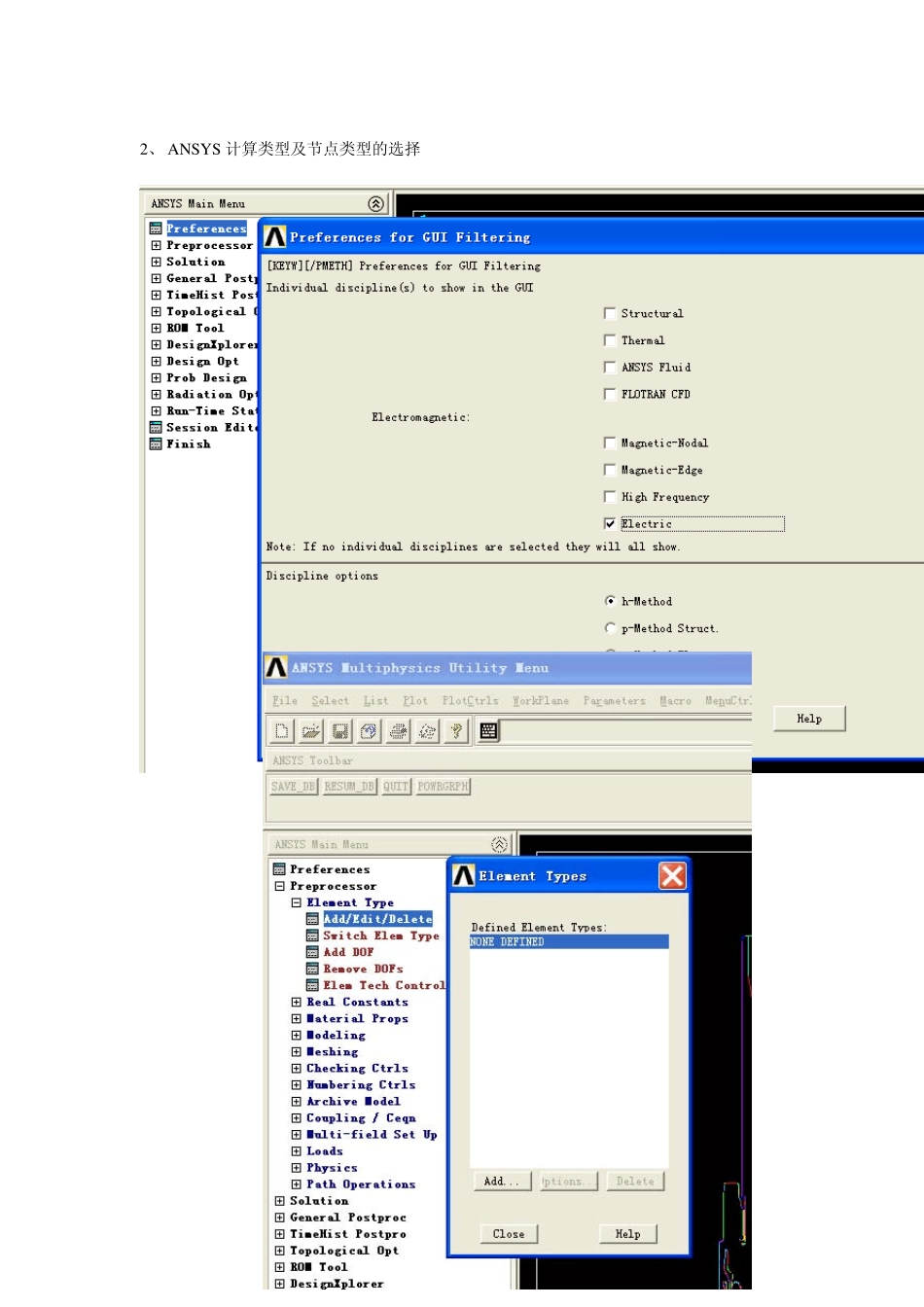924x1307 pixels.
Task: Check the High Frequency checkbox
Action: [610, 497]
